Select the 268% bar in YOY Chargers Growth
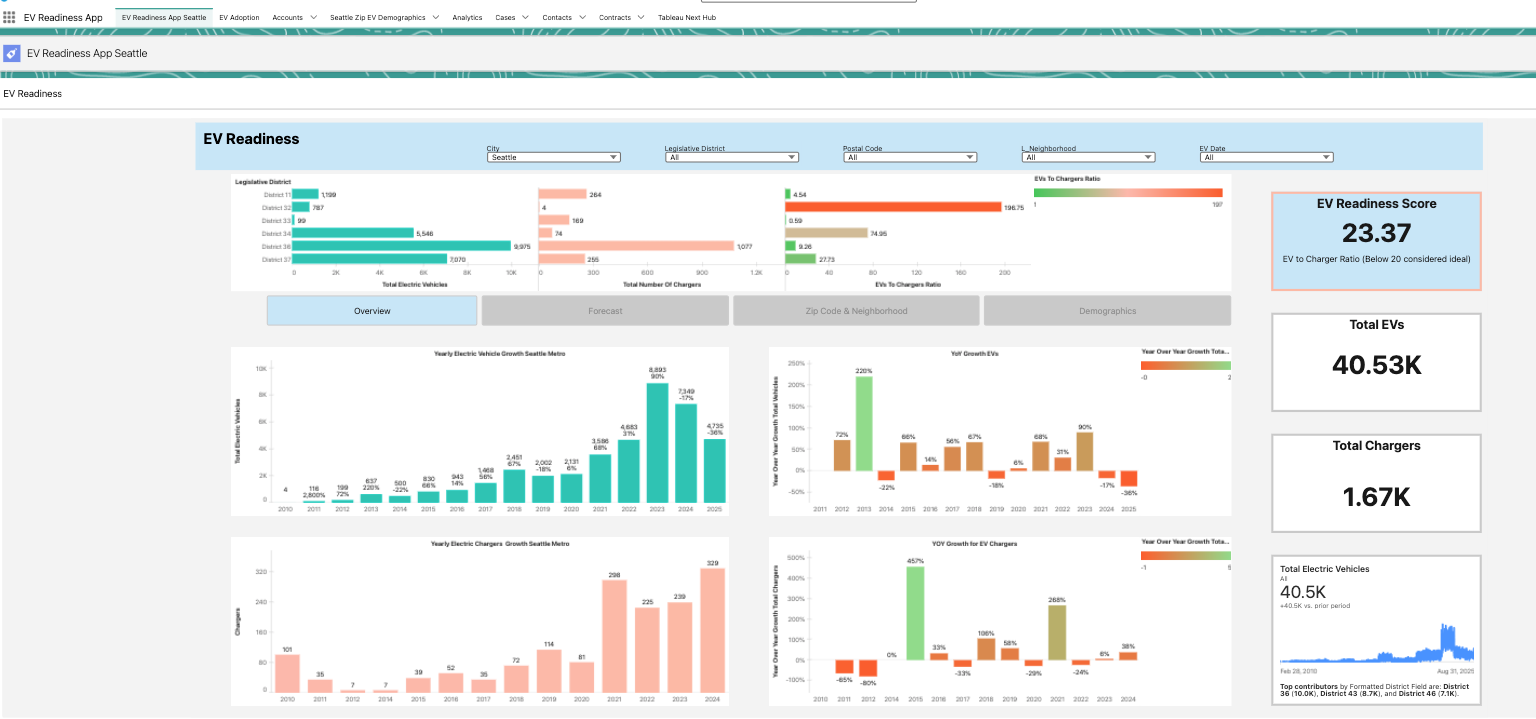This screenshot has width=1536, height=719. (1057, 632)
